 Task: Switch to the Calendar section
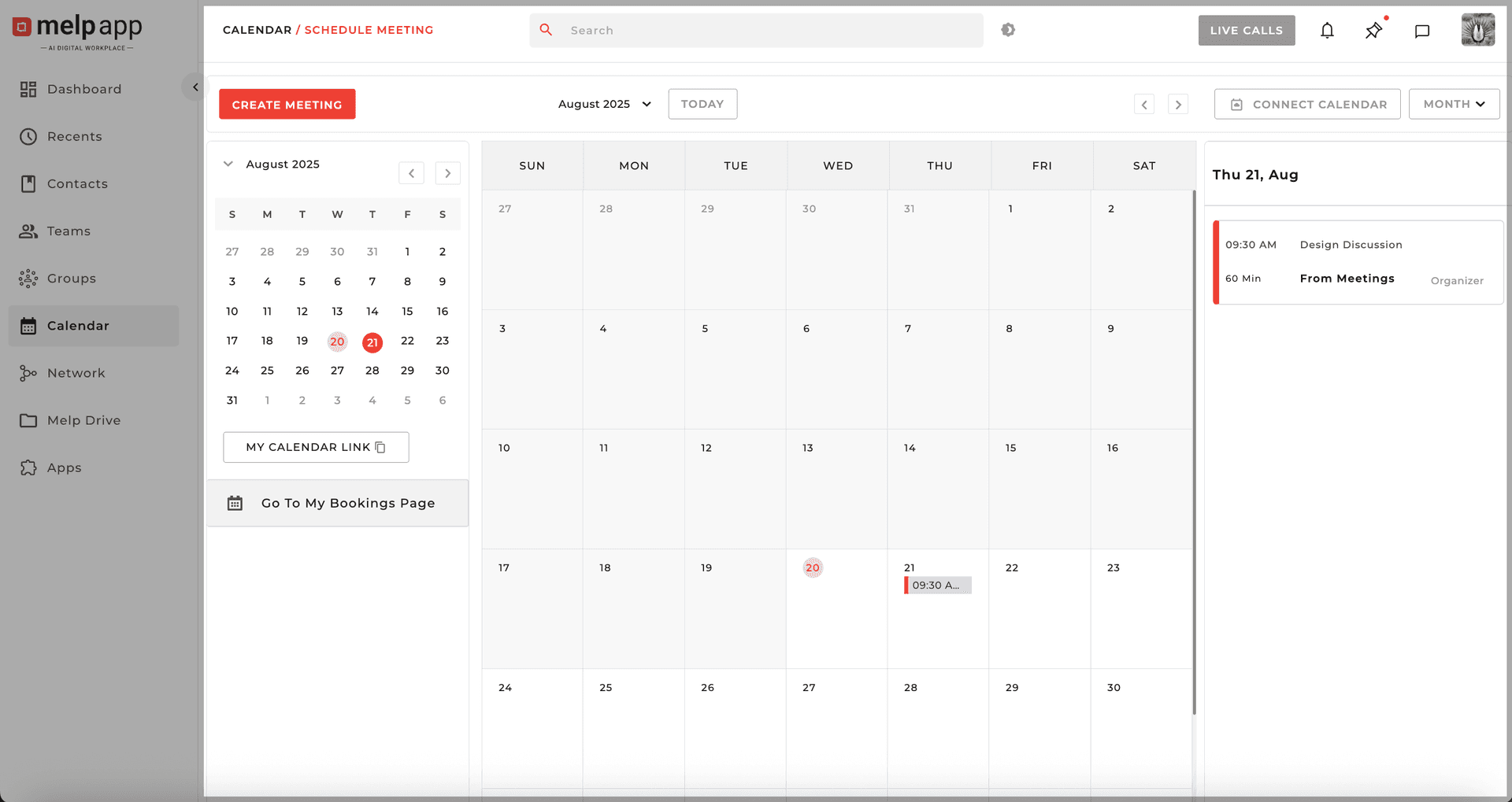click(78, 325)
